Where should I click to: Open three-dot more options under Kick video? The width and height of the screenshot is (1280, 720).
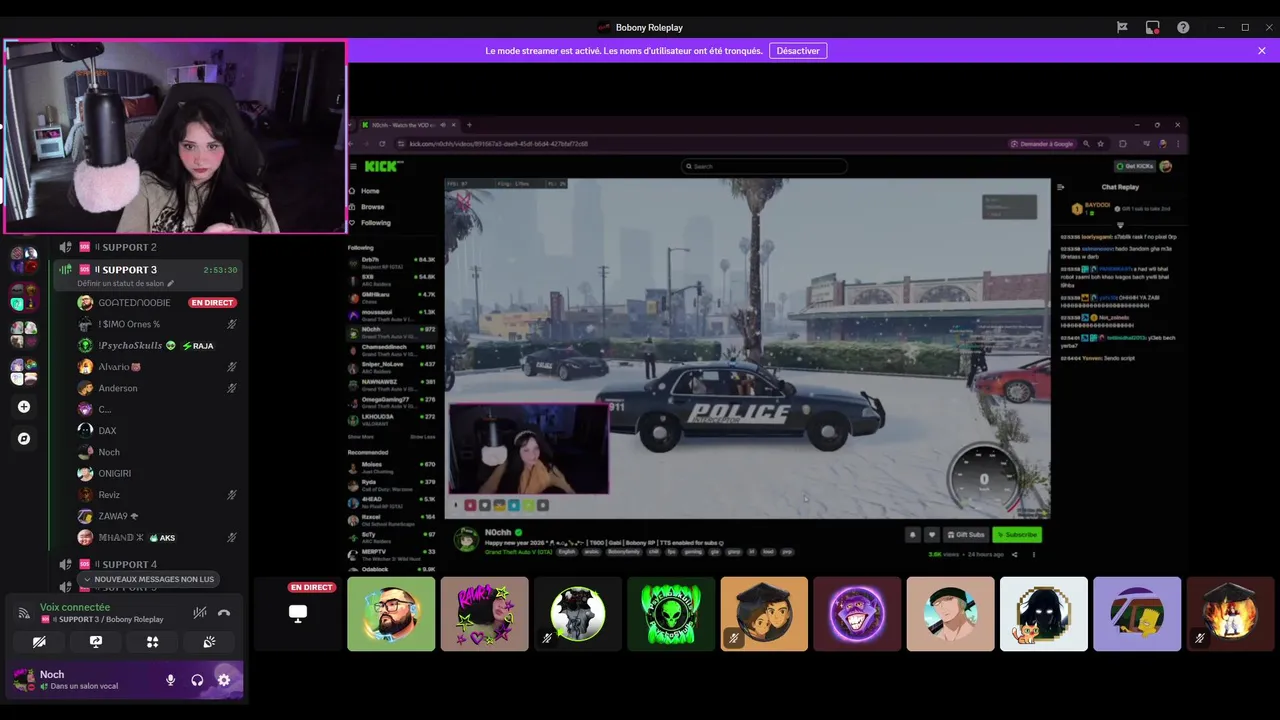point(1034,554)
